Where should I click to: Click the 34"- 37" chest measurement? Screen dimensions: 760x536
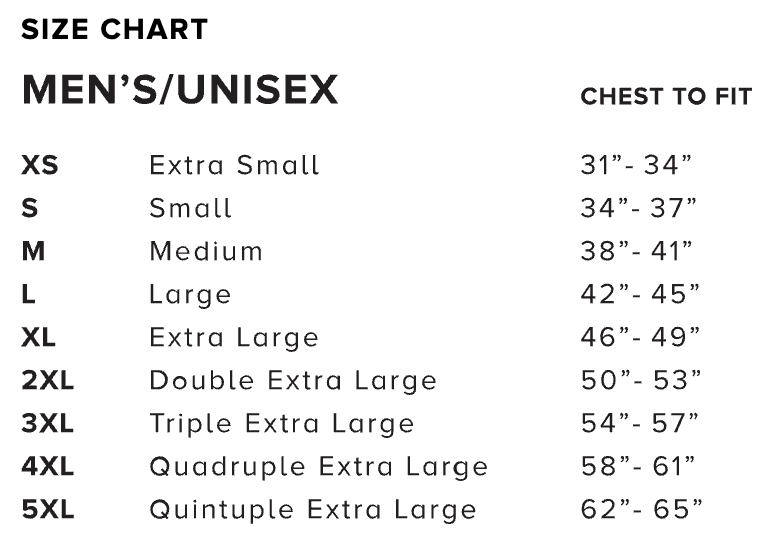tap(638, 208)
